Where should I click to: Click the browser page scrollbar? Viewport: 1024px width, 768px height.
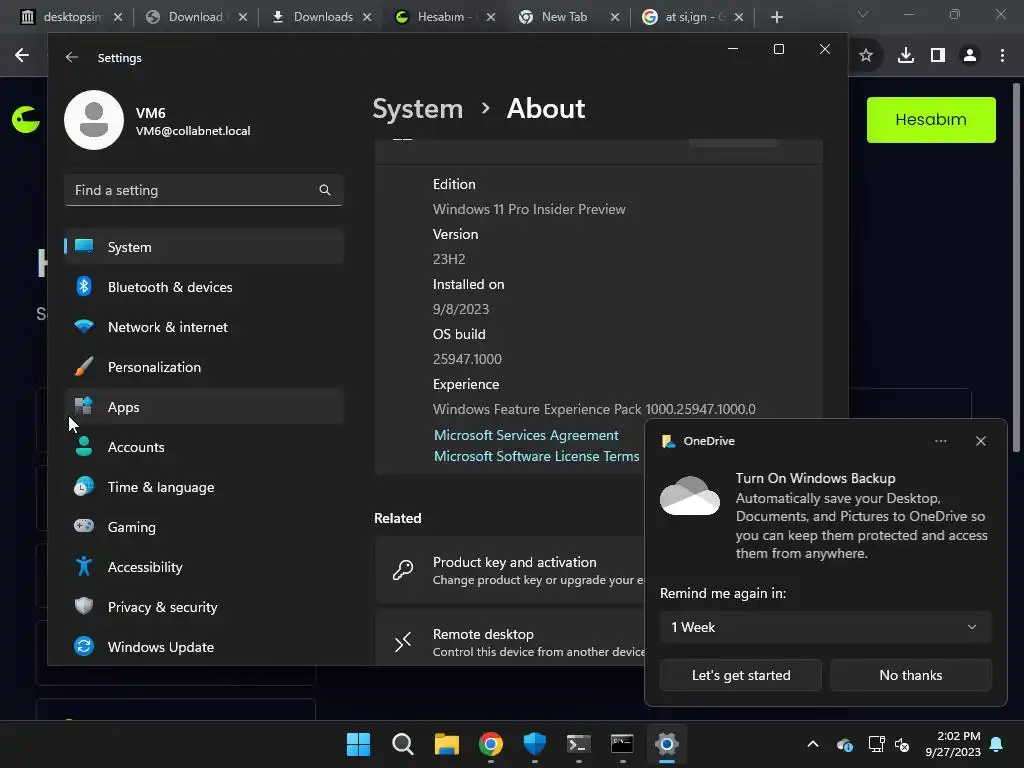click(1016, 268)
